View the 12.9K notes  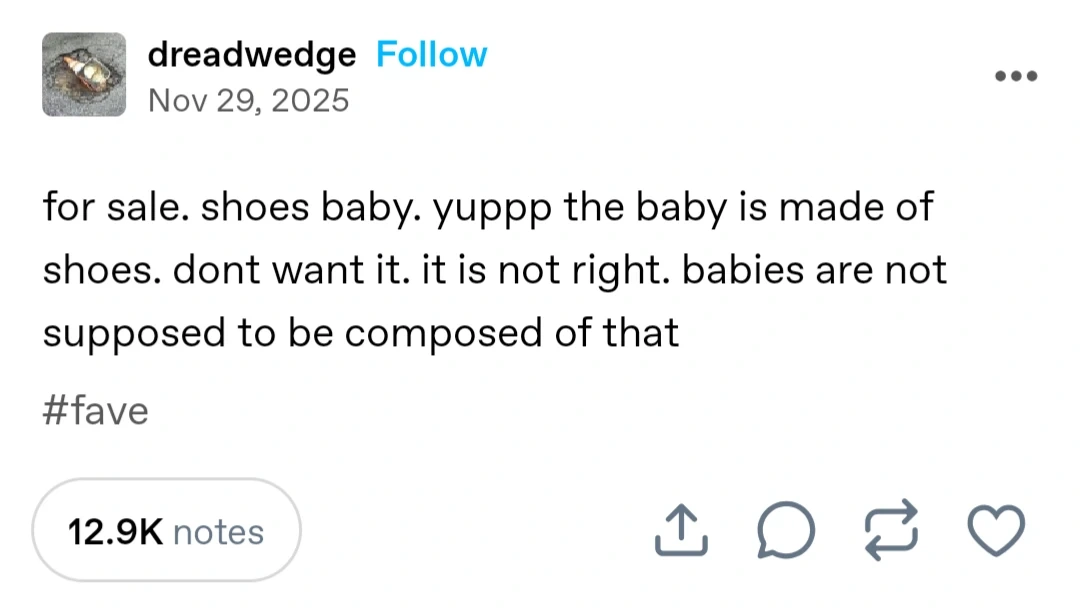[166, 531]
